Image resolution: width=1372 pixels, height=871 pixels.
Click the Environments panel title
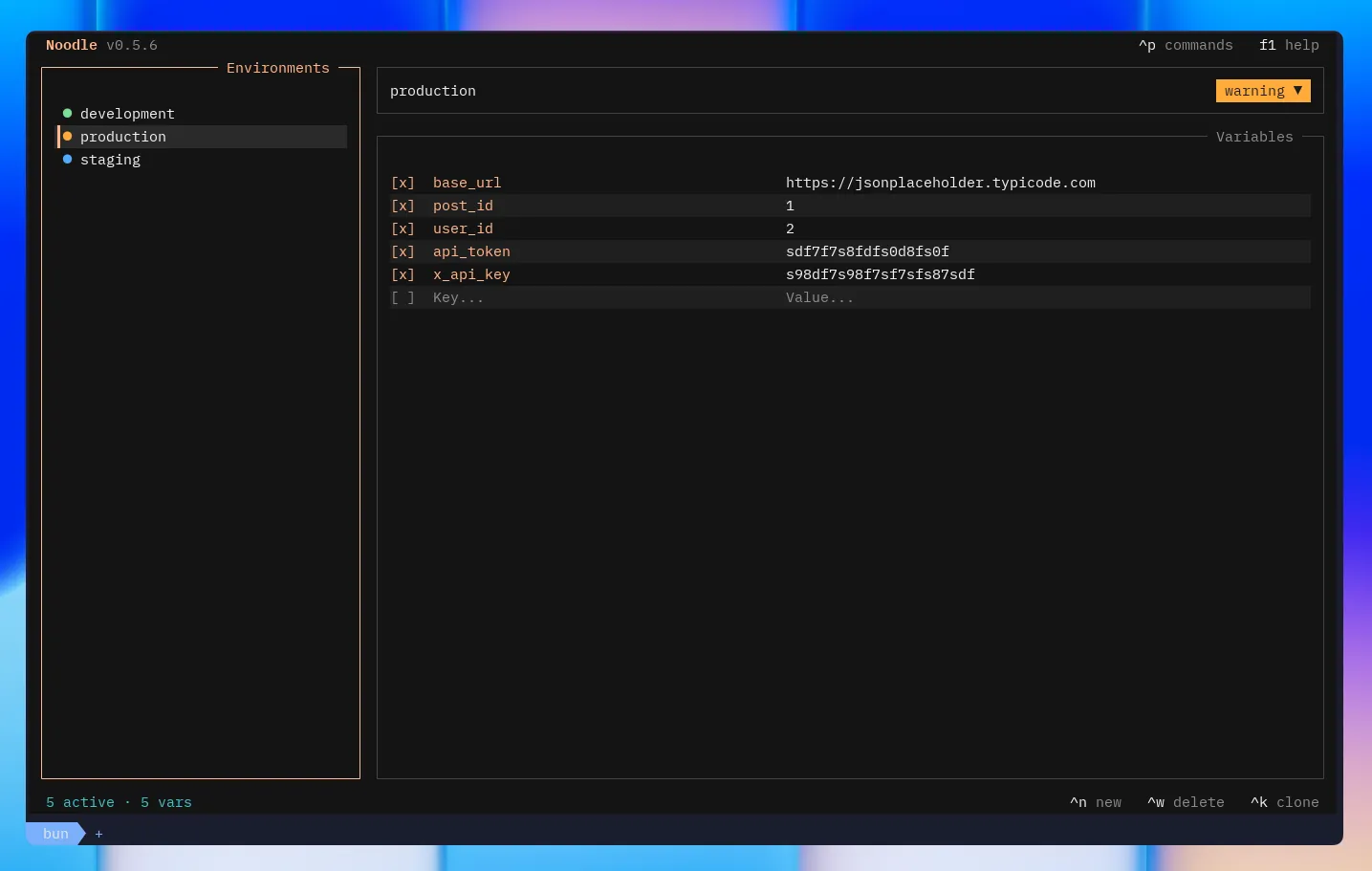point(278,68)
